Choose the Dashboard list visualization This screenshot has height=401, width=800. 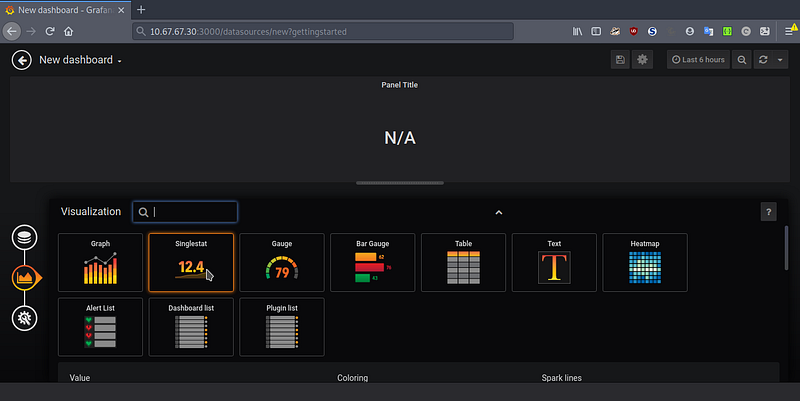(191, 327)
